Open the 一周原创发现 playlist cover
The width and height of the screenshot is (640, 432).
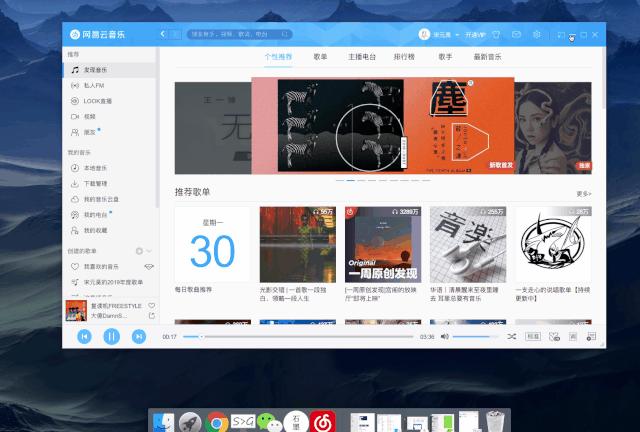tap(383, 245)
